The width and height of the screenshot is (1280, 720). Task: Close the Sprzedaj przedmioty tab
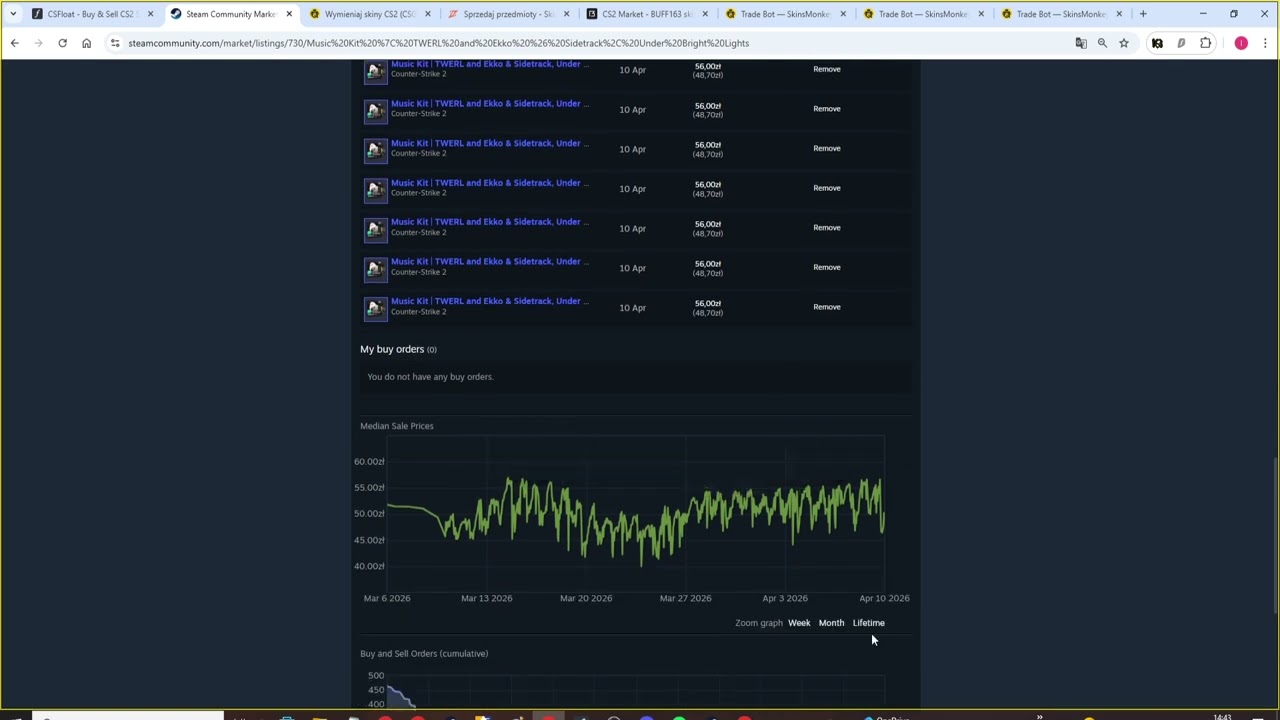[x=566, y=14]
